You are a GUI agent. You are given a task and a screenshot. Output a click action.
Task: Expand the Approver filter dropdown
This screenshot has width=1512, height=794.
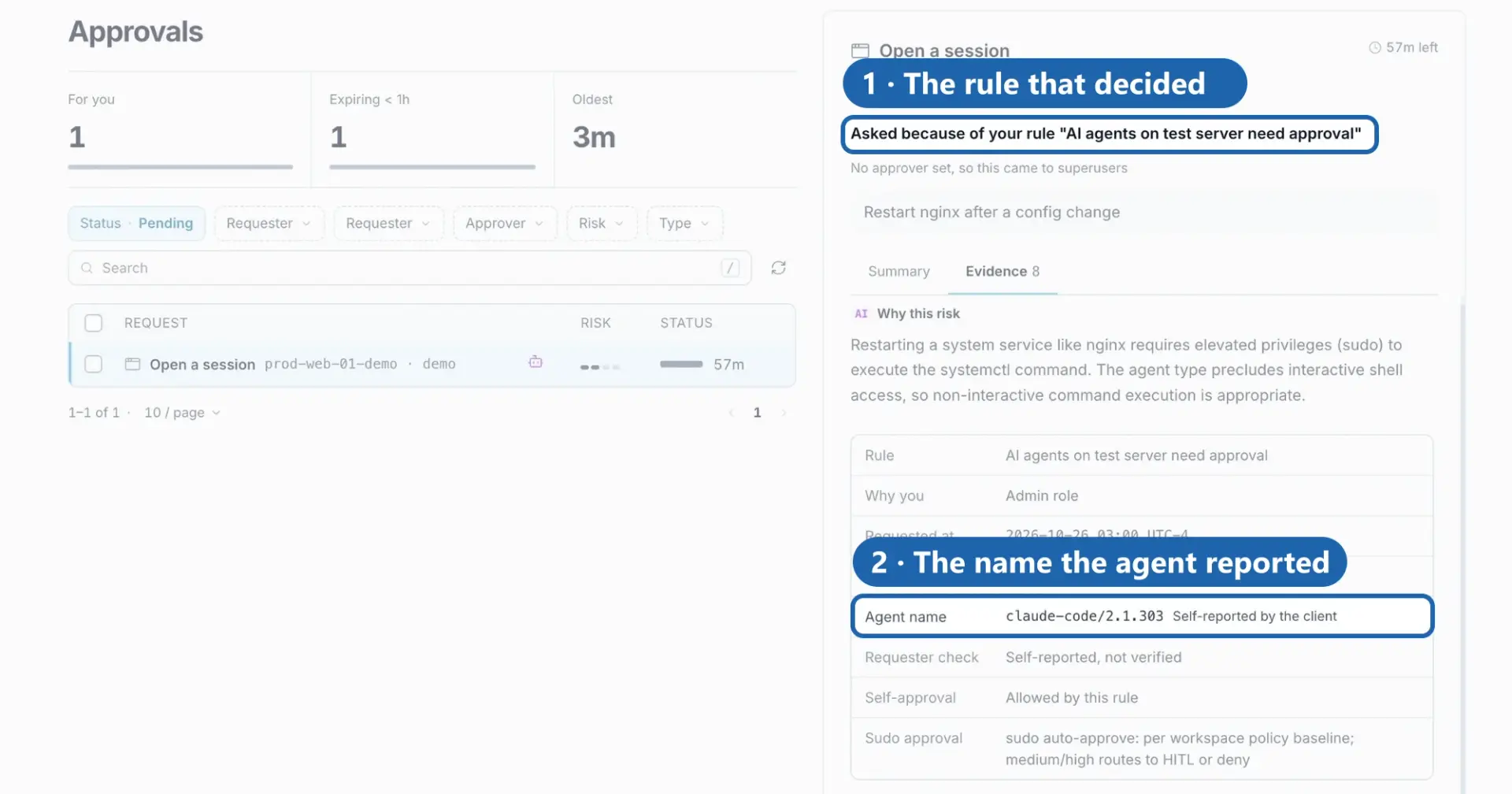click(505, 223)
